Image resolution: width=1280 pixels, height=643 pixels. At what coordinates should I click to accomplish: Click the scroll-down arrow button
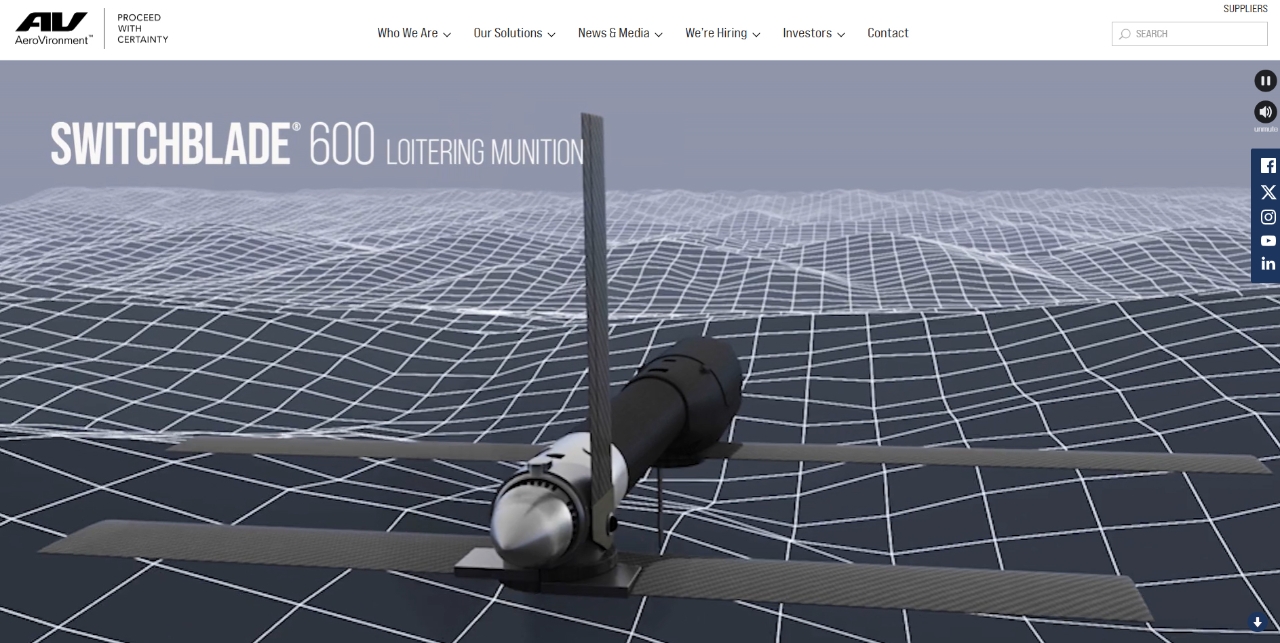pyautogui.click(x=1258, y=622)
